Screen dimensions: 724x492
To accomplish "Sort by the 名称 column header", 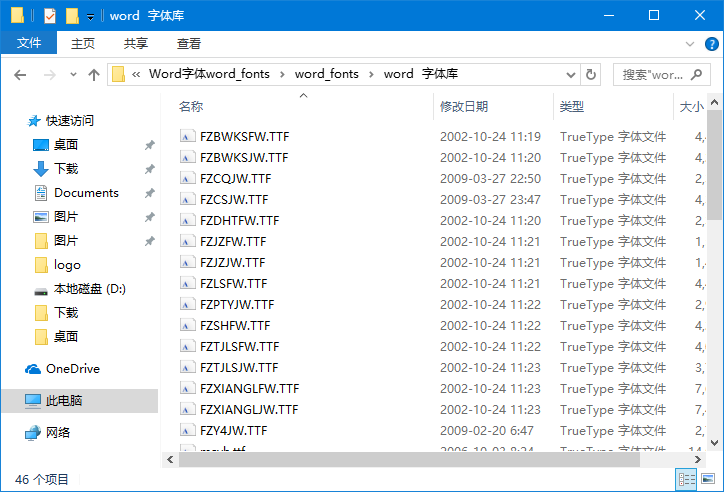I will [191, 107].
